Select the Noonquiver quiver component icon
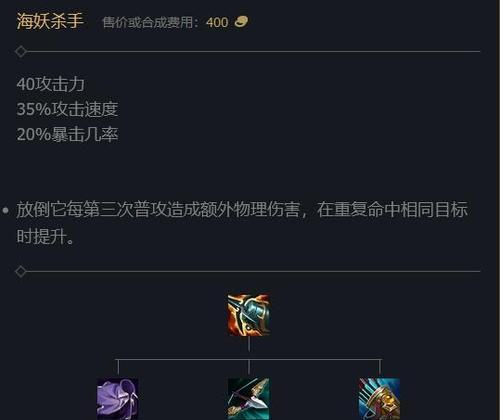 point(380,399)
